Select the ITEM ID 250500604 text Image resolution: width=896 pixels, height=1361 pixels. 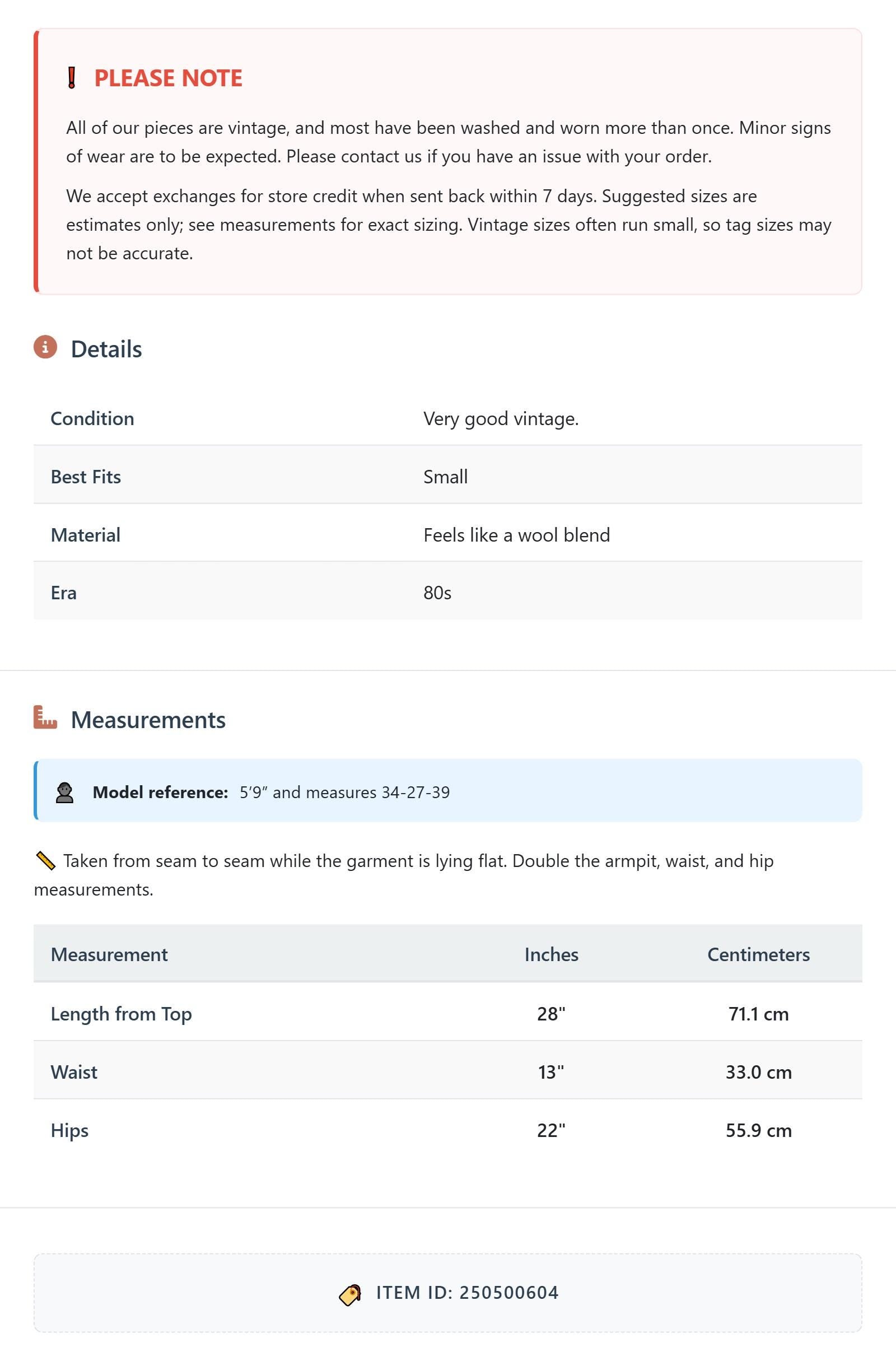point(467,1292)
